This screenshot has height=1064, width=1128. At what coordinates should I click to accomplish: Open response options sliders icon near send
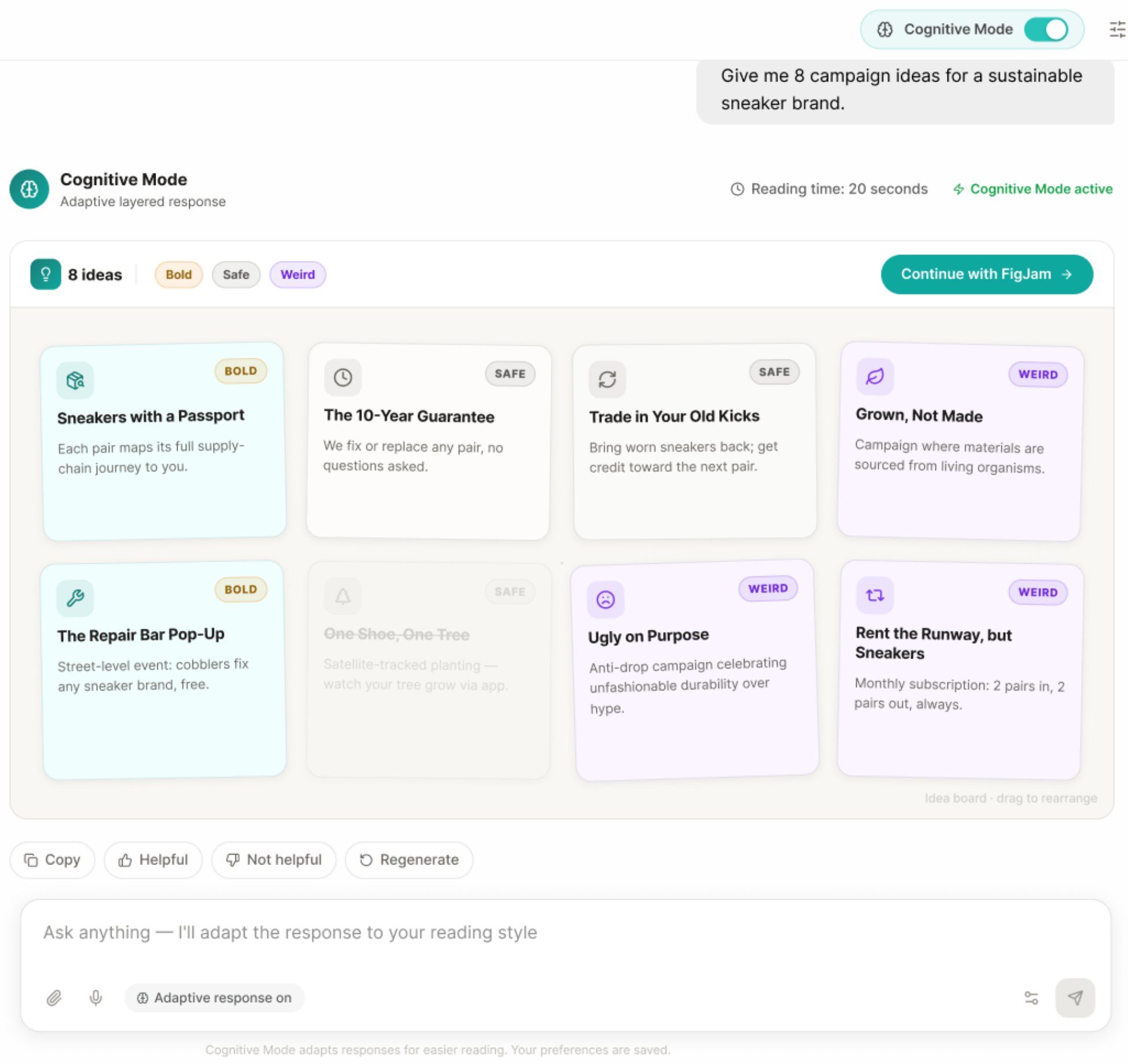pos(1031,997)
